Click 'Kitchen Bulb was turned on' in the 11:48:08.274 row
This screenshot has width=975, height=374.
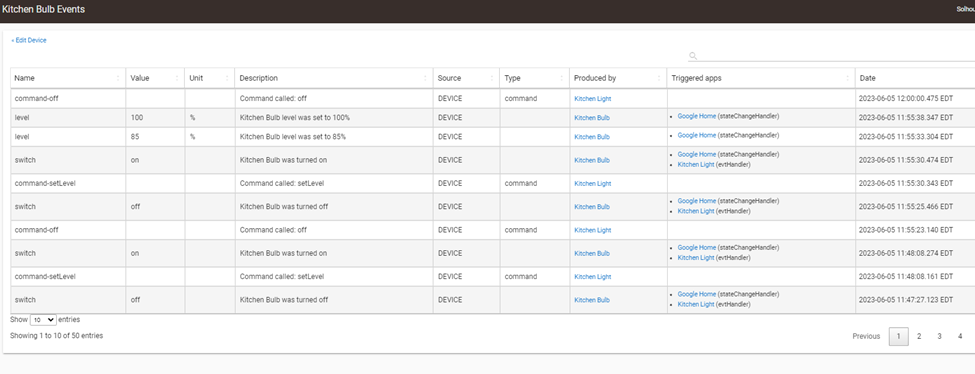pyautogui.click(x=283, y=253)
